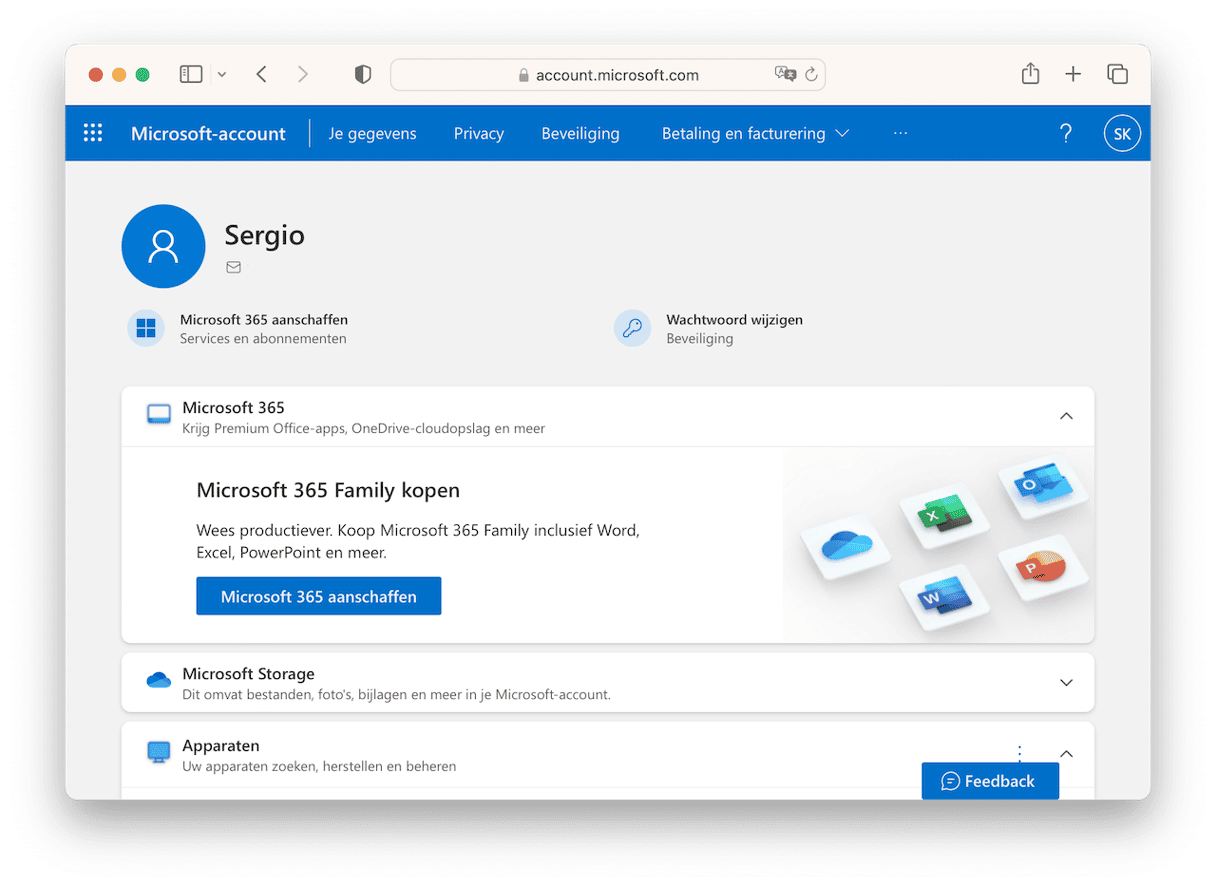Click the Dit omvat bestanden description text
The image size is (1216, 886).
coord(396,694)
